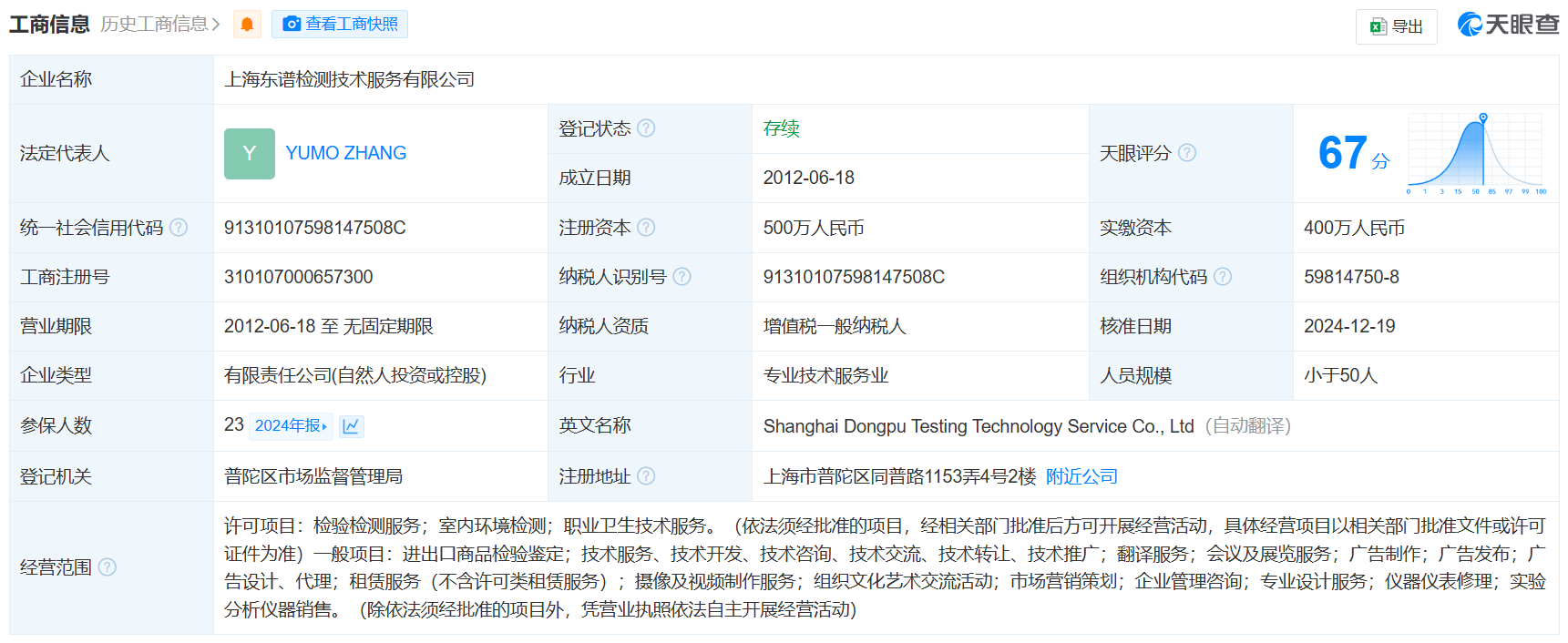Image resolution: width=1568 pixels, height=643 pixels.
Task: Click the 导出 export button
Action: [1396, 26]
